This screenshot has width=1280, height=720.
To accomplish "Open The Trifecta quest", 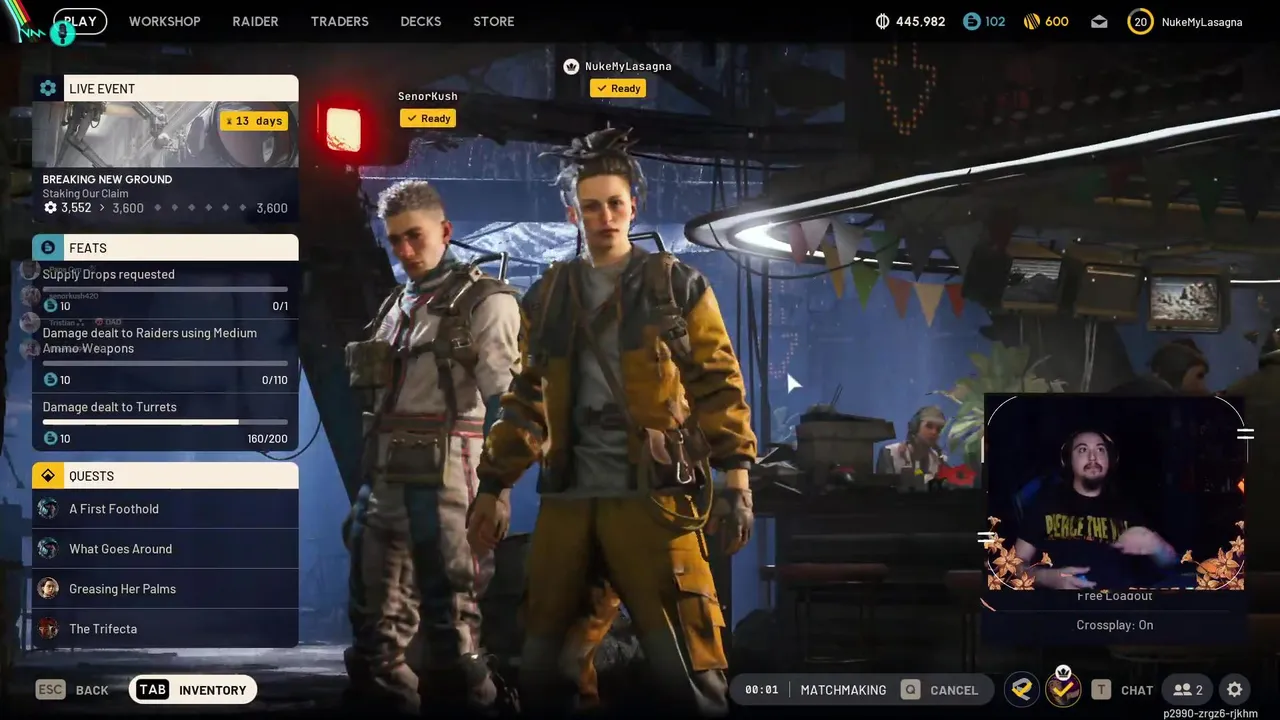I will point(165,629).
